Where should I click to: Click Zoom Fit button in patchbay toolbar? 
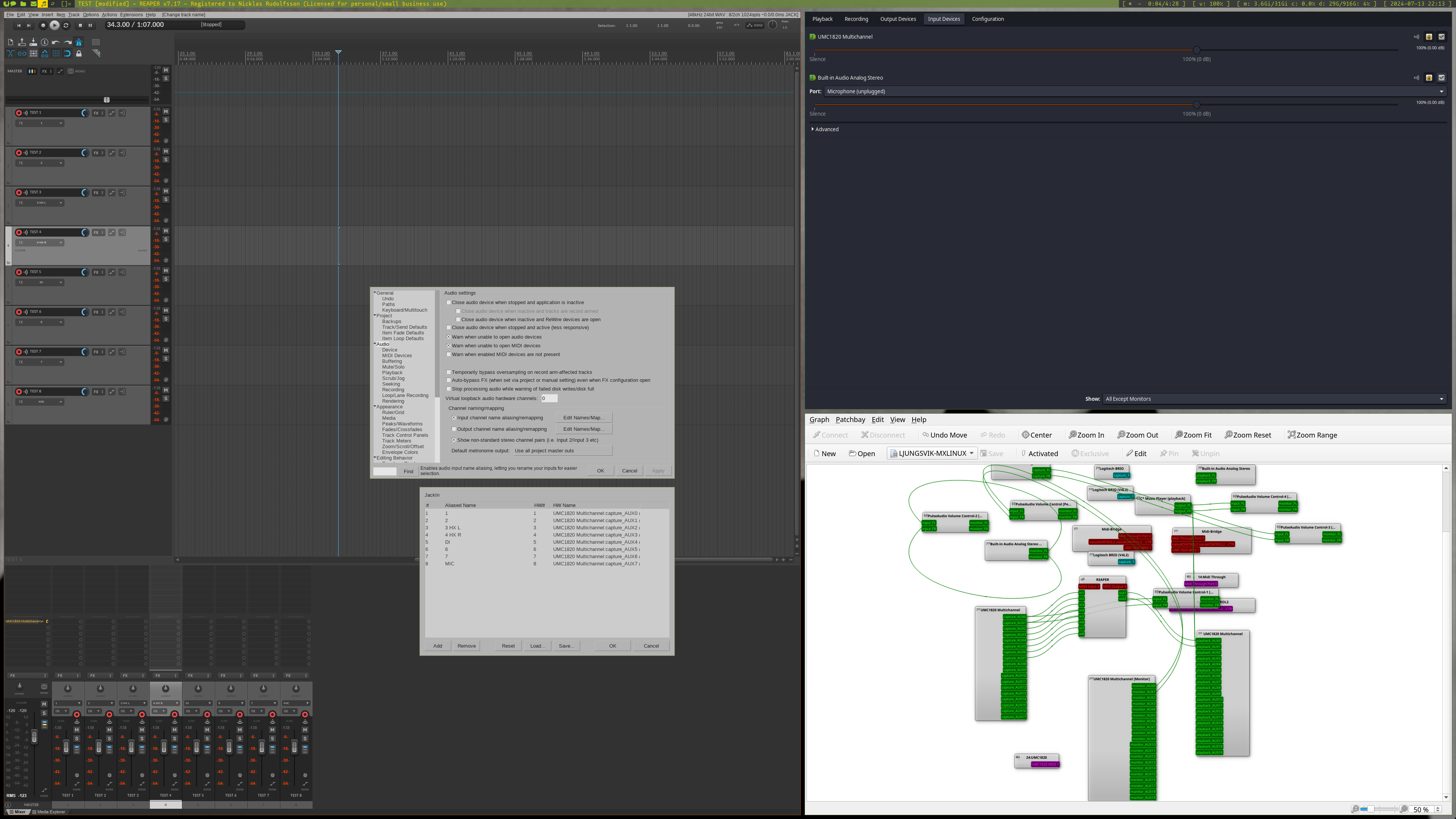(1192, 435)
